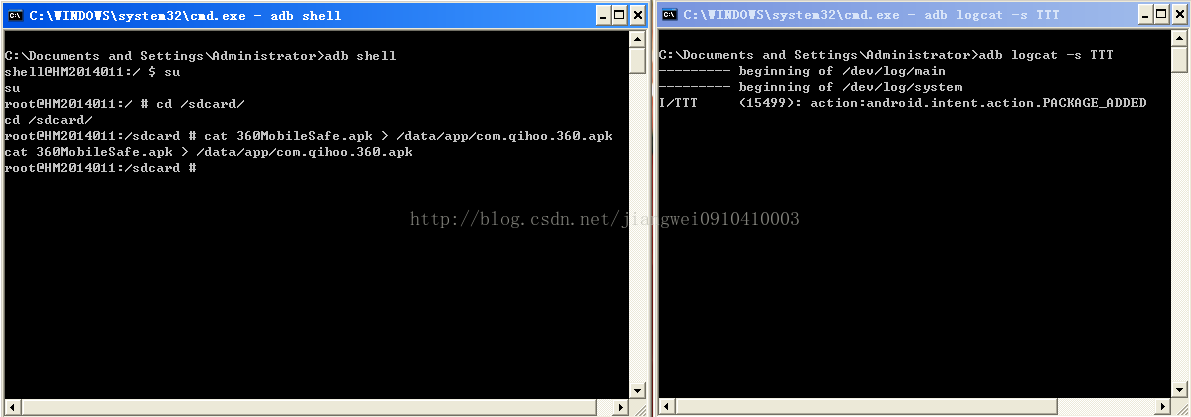Open system menu icon of adb shell window
This screenshot has width=1191, height=417.
click(14, 14)
